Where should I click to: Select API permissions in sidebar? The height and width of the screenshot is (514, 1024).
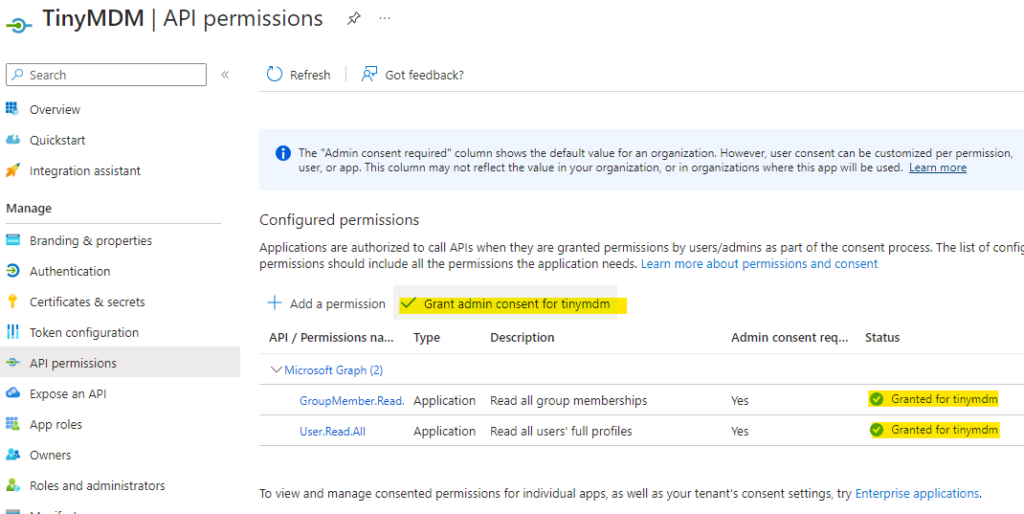pos(120,363)
